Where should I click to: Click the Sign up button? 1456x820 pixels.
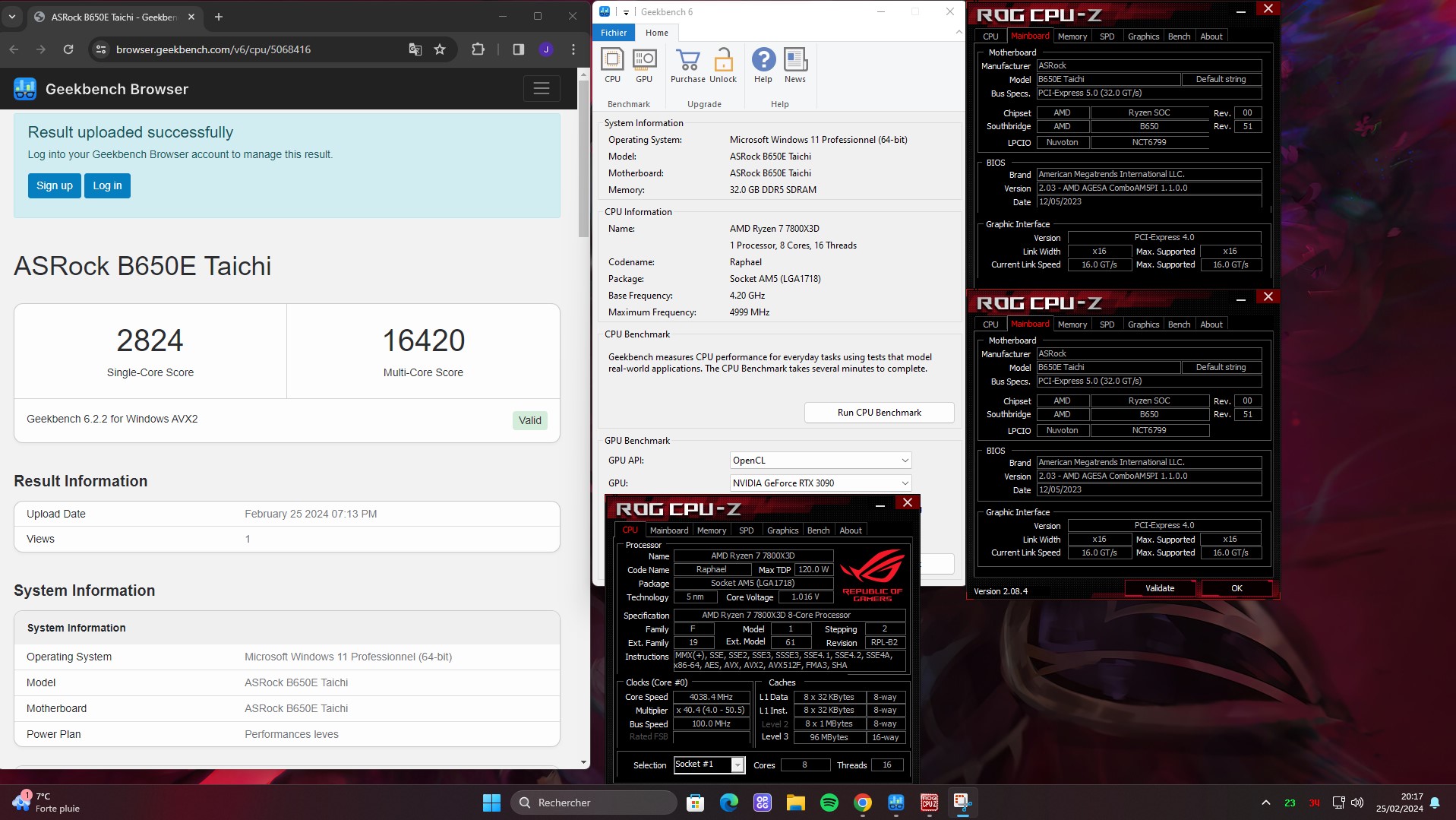coord(55,185)
